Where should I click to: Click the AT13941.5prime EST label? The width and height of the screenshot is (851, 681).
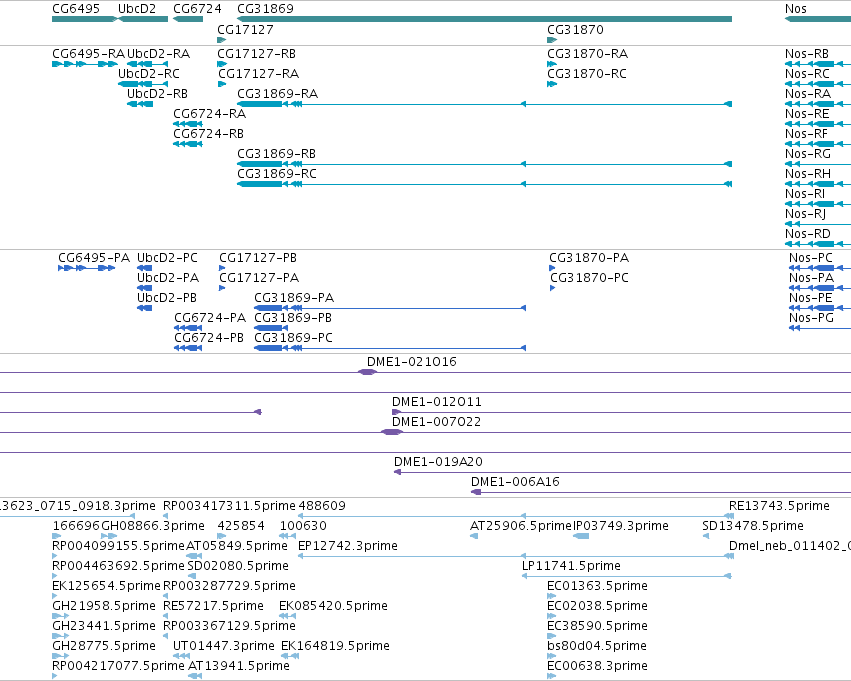[x=239, y=666]
